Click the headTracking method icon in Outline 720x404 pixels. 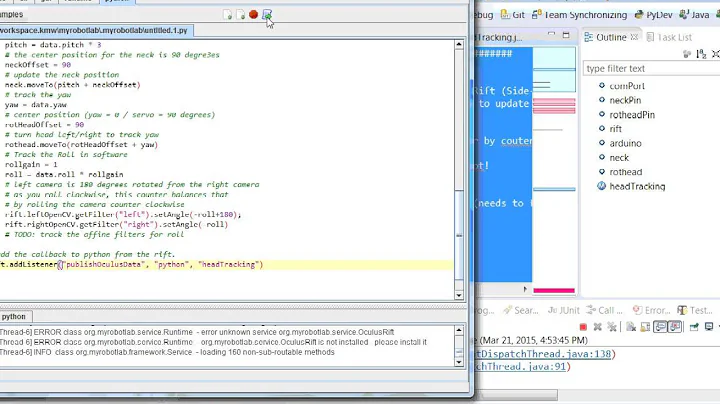click(x=602, y=186)
